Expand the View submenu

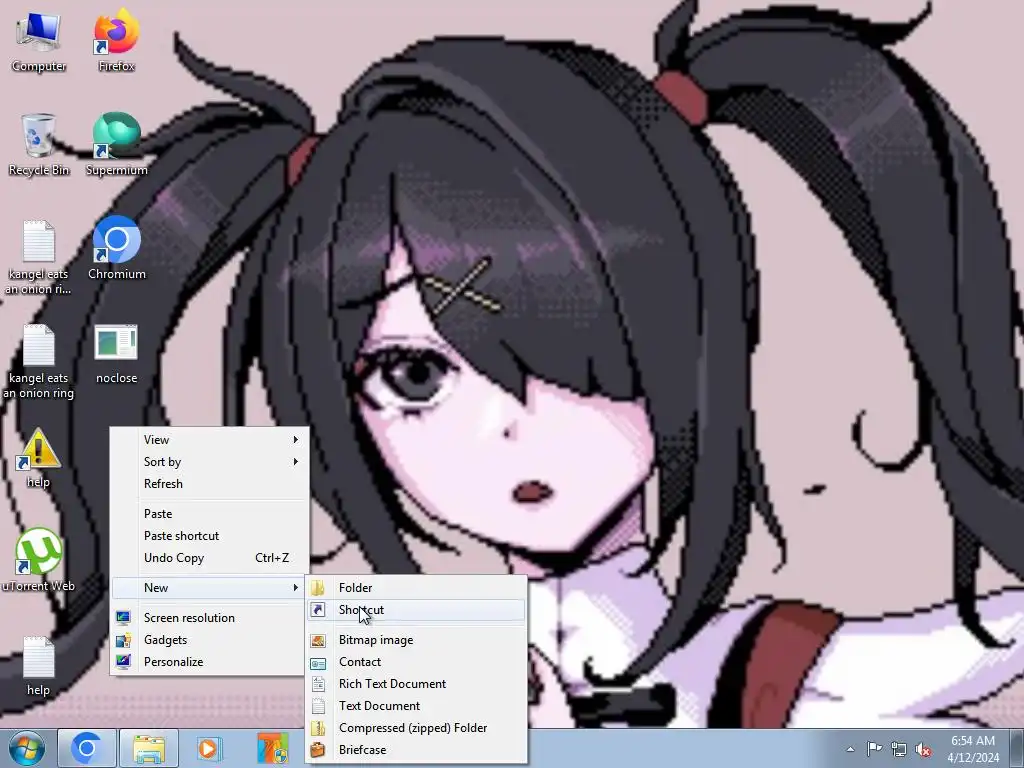(209, 440)
